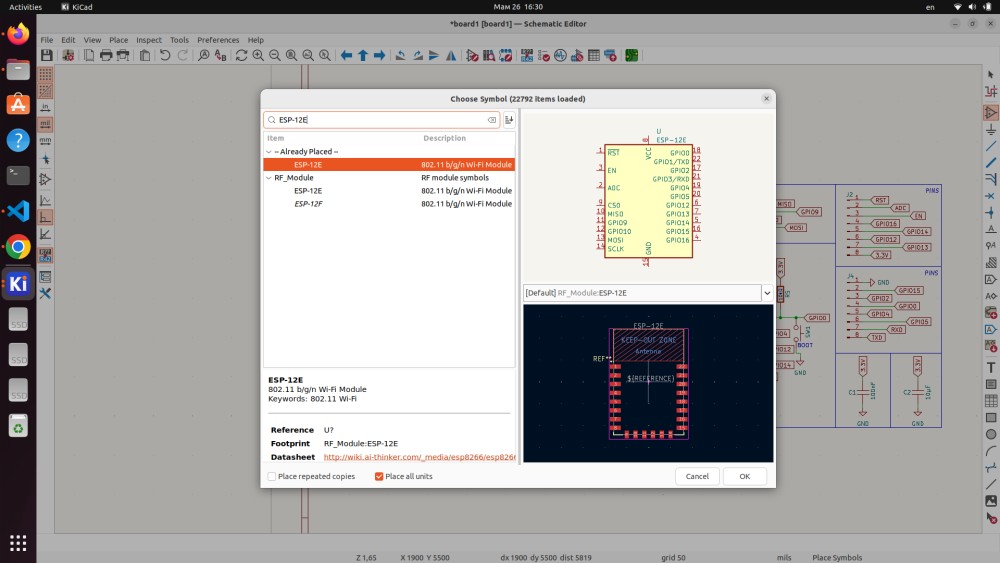Click the Find magnifier icon
The width and height of the screenshot is (1000, 563).
point(203,55)
